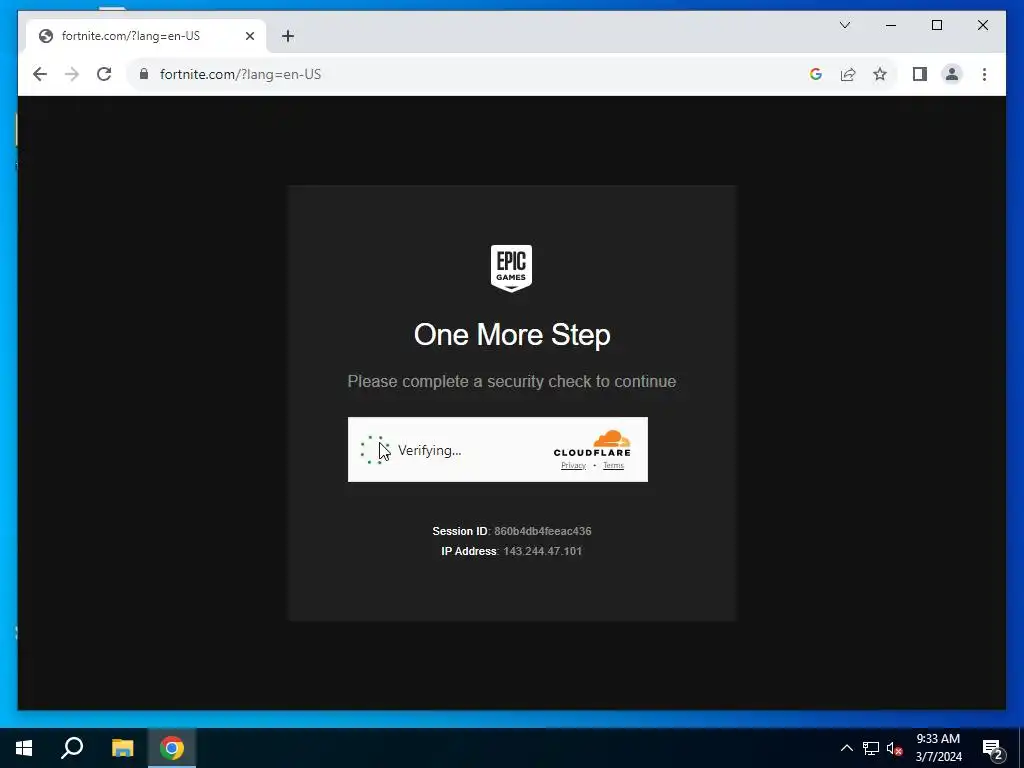This screenshot has width=1024, height=768.
Task: Open the Windows notification center
Action: 993,749
